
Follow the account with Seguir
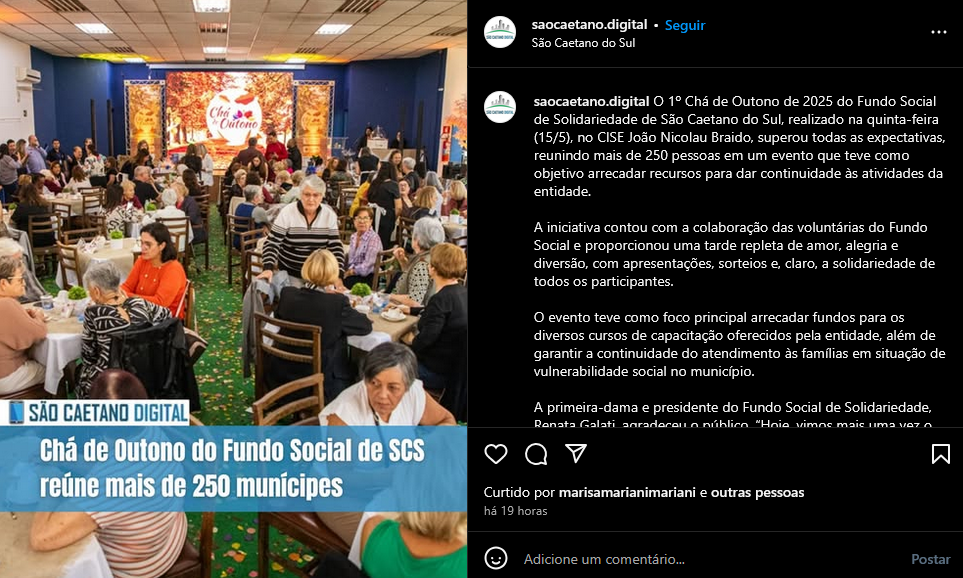point(685,25)
